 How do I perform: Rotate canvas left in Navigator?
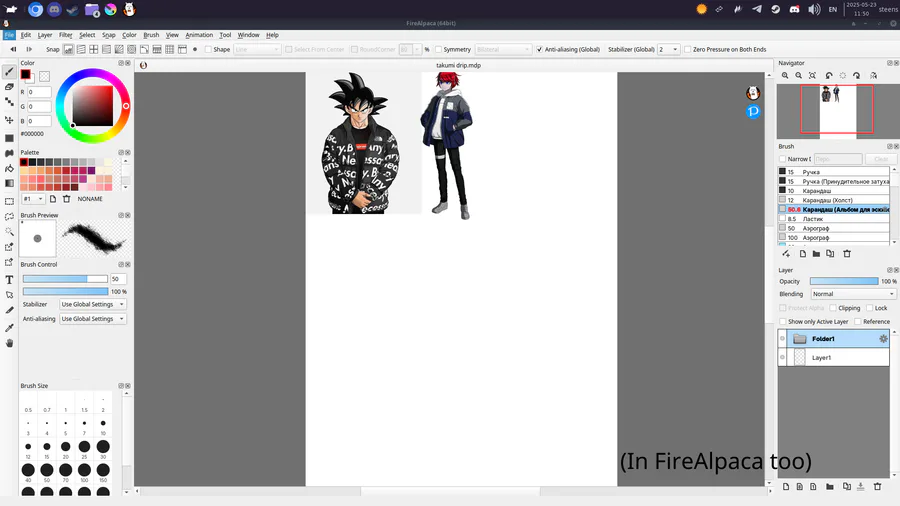pyautogui.click(x=829, y=76)
